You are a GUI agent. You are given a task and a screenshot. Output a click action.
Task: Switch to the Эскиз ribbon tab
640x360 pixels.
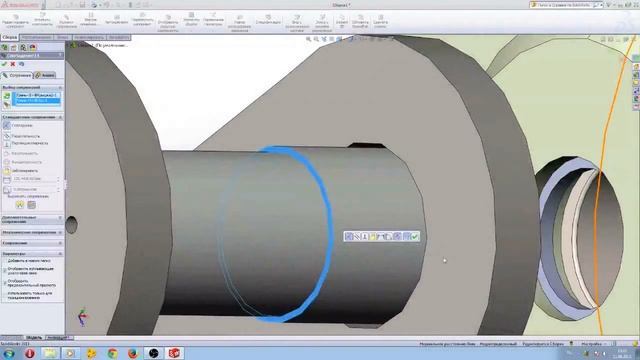(x=62, y=37)
